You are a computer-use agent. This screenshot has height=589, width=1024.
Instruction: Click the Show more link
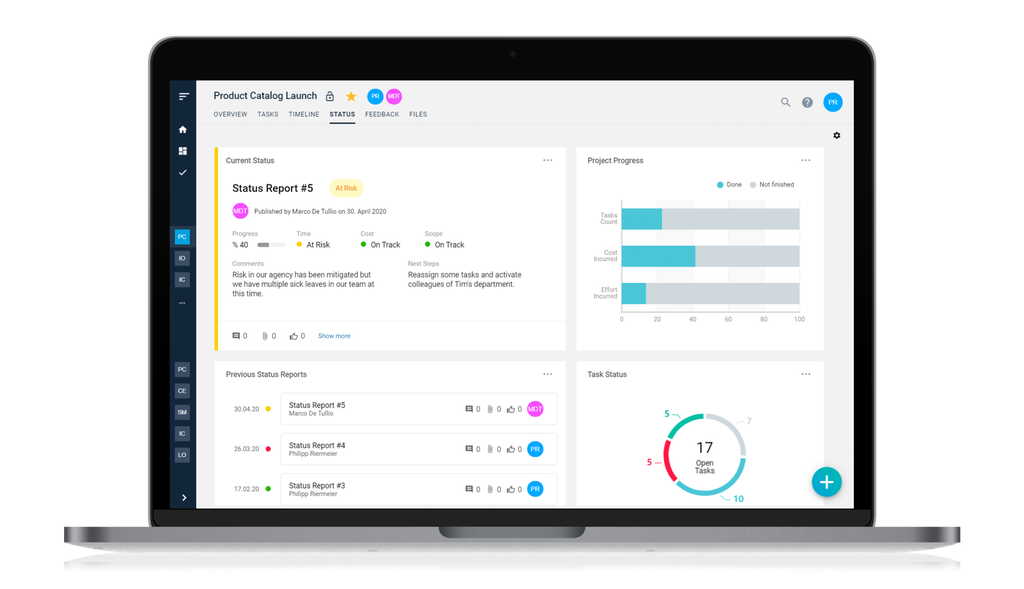[x=334, y=336]
